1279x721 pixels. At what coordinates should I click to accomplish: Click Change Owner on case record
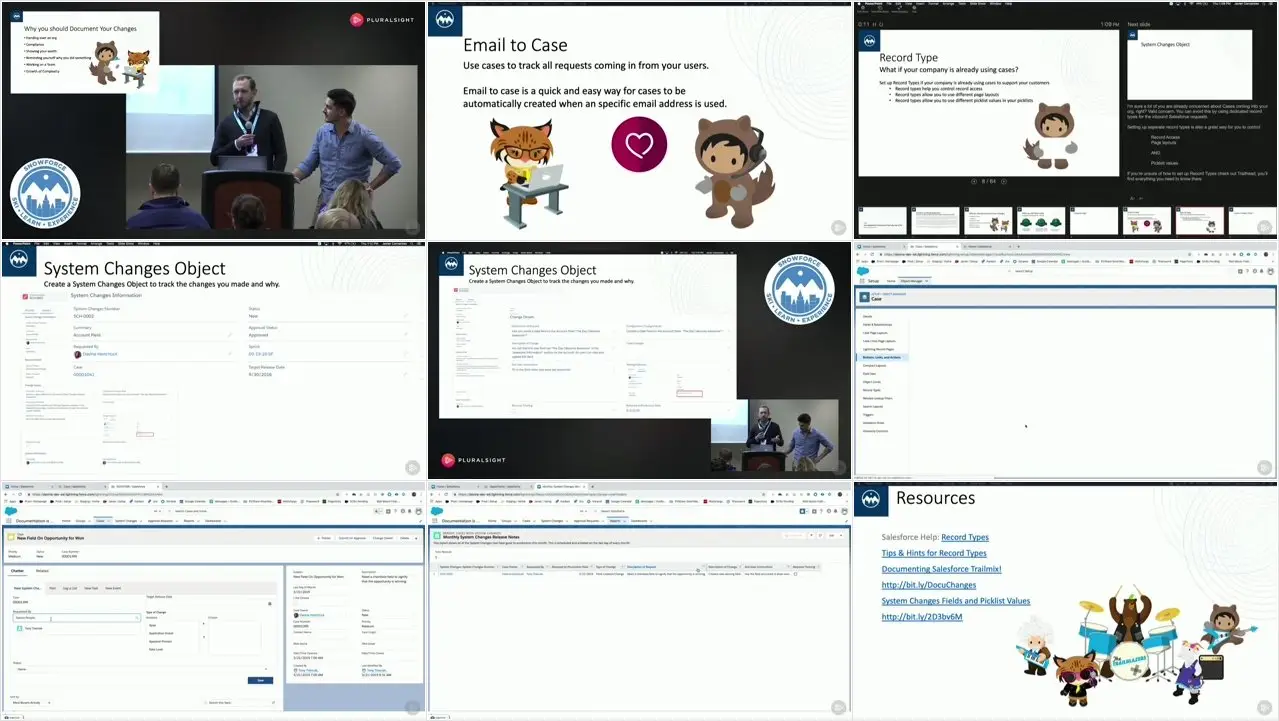pos(383,538)
